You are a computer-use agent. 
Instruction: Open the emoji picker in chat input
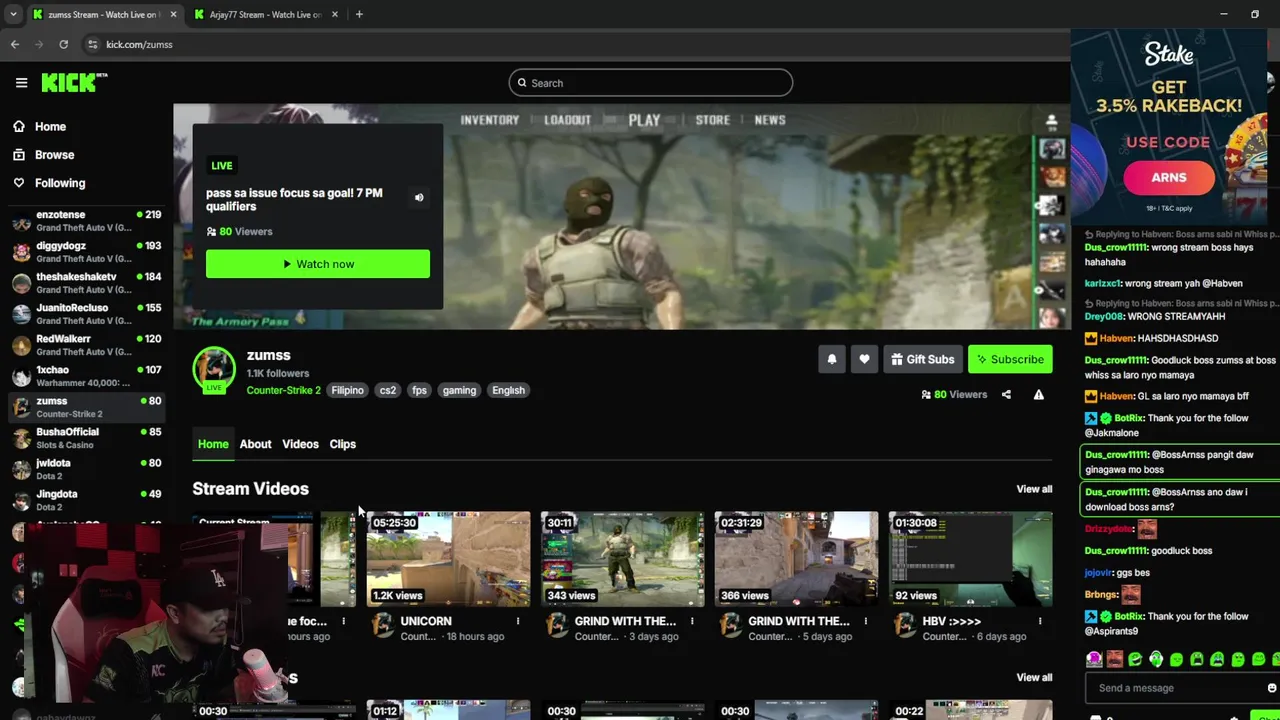(1272, 688)
